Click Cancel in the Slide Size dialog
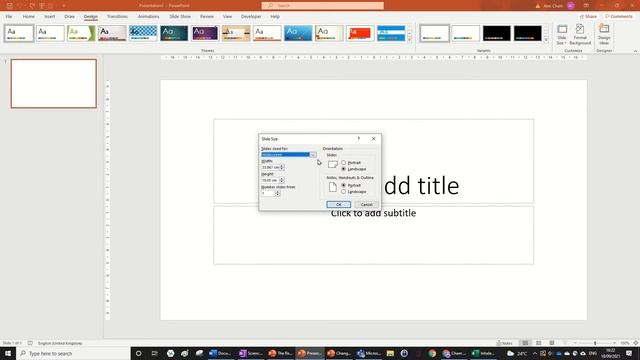640x360 pixels. click(x=367, y=204)
